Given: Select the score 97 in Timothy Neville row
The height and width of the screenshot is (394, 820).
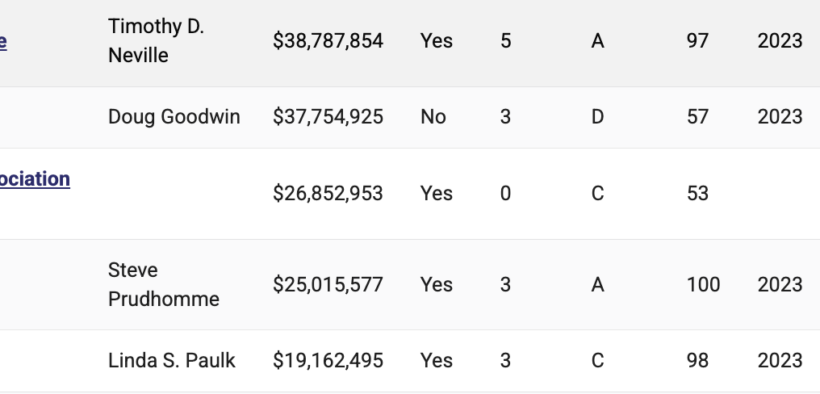Looking at the screenshot, I should (x=697, y=41).
